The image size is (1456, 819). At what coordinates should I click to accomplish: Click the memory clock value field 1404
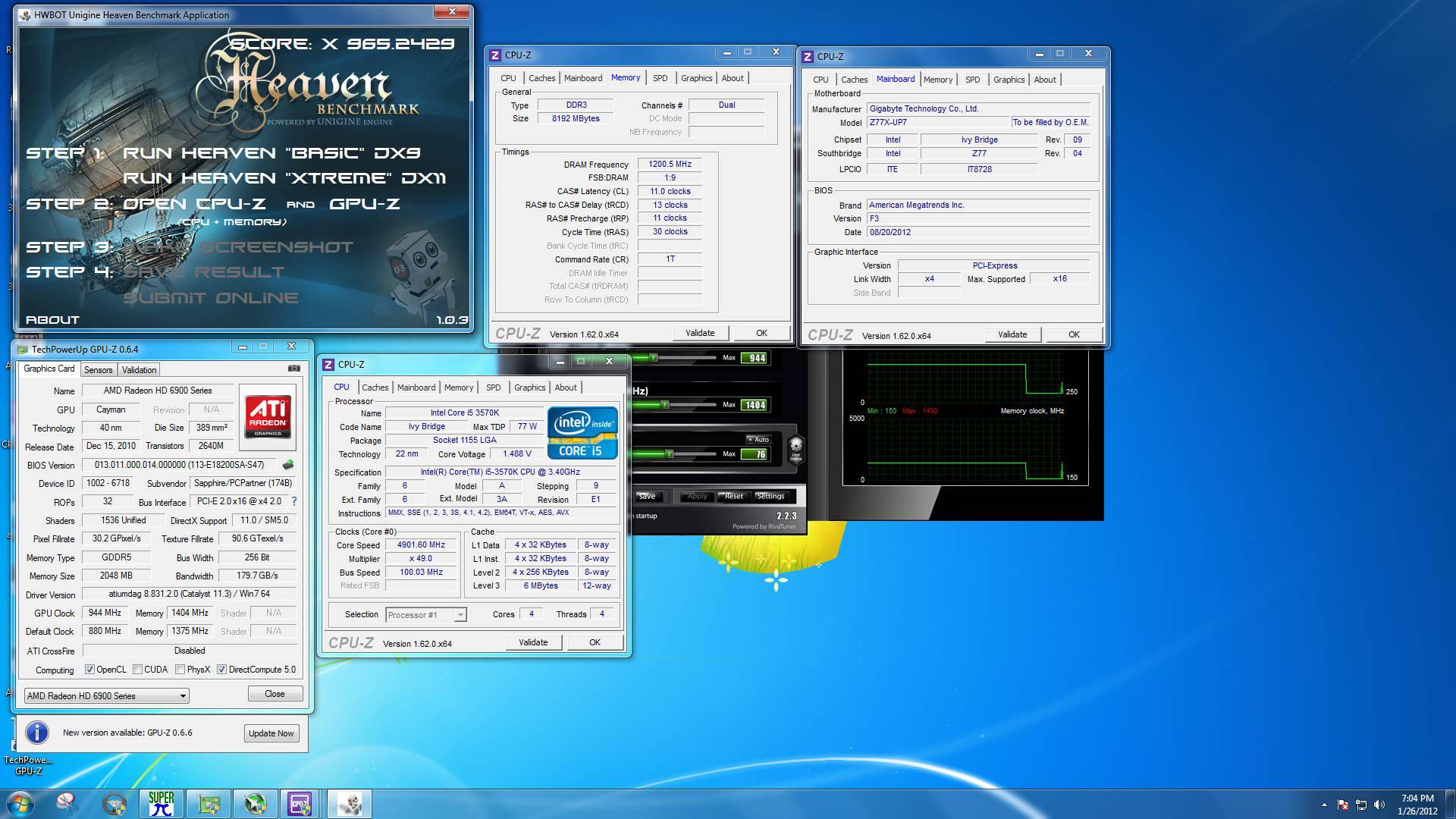754,405
